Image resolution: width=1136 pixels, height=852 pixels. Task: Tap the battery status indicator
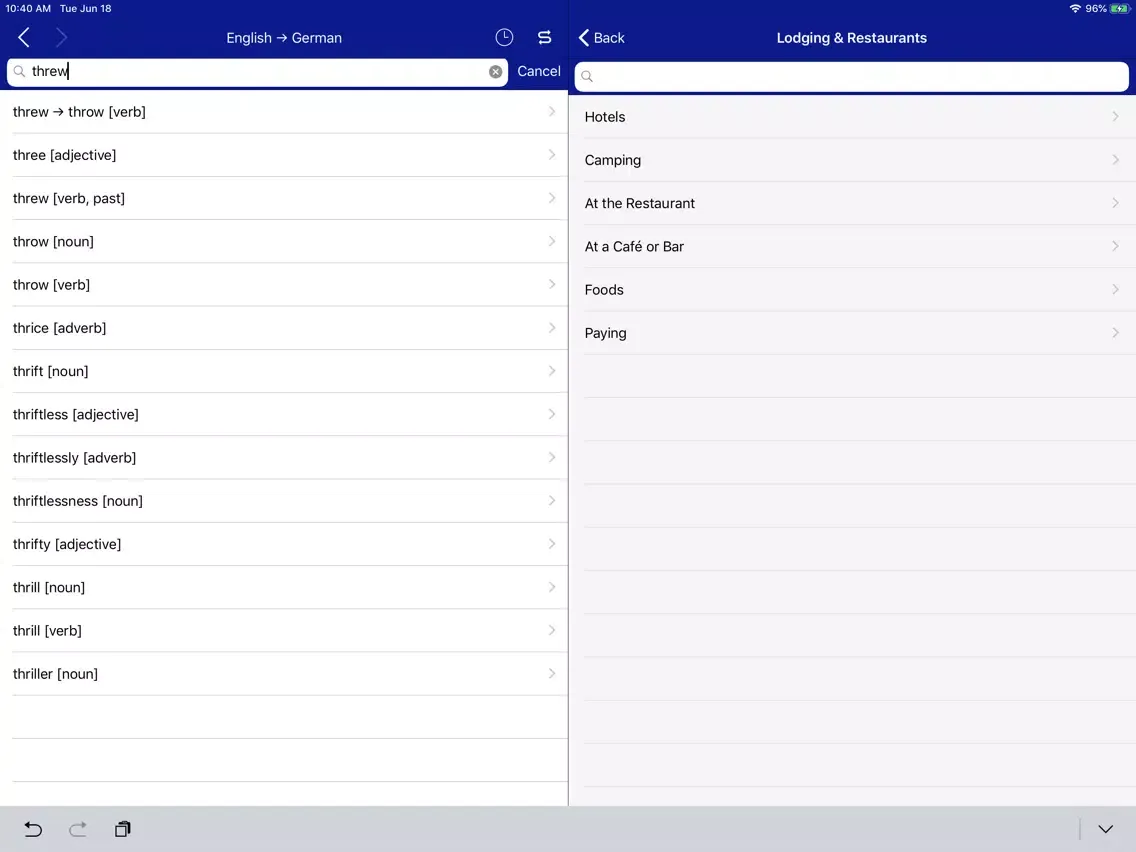pyautogui.click(x=1119, y=9)
